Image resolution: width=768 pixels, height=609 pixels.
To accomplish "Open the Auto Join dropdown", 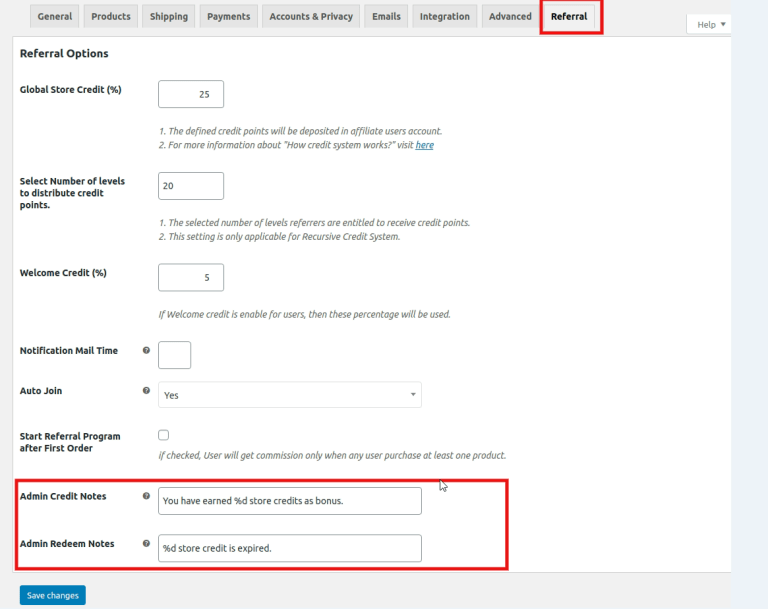I will 289,395.
